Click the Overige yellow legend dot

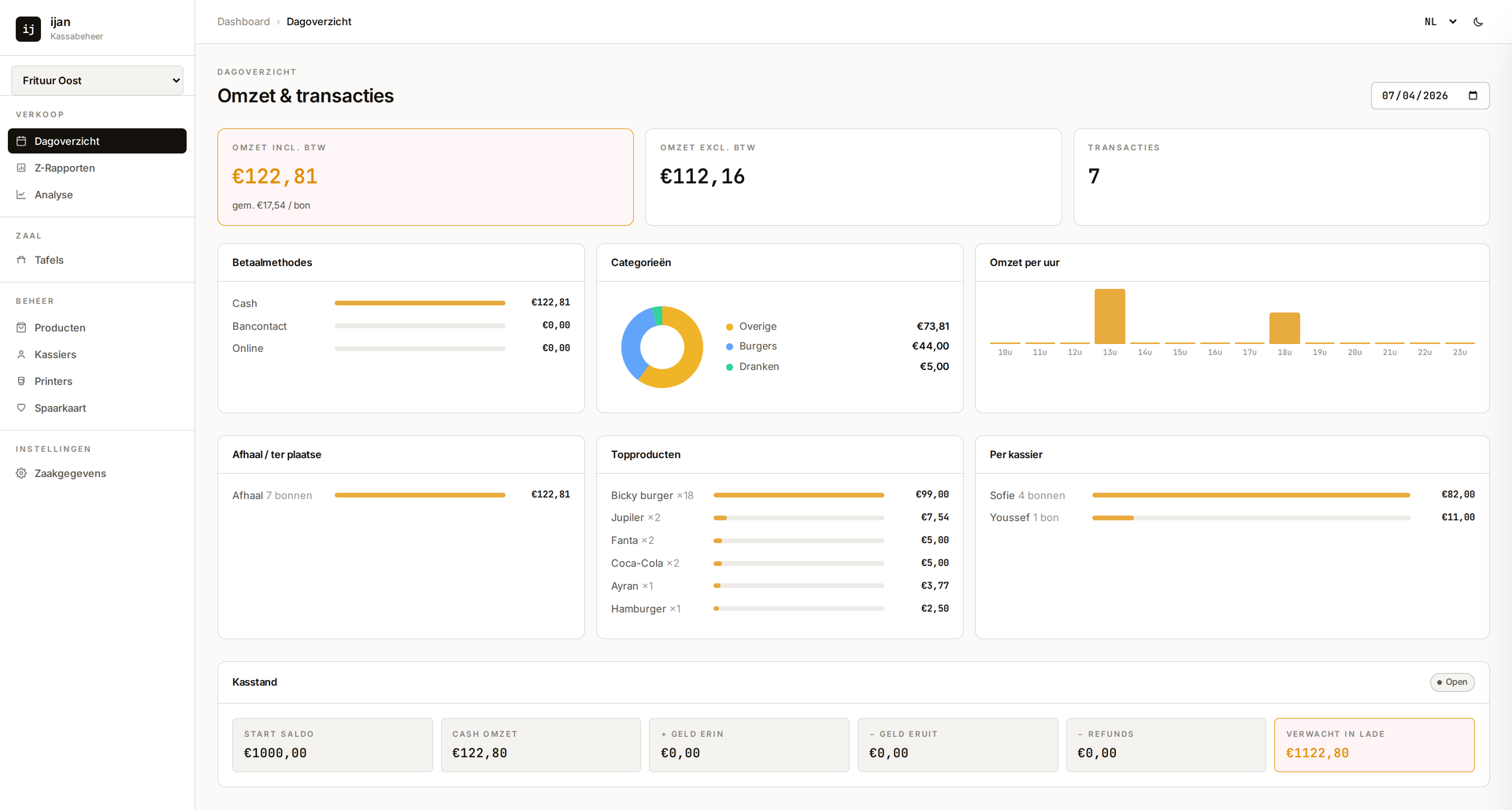tap(729, 327)
